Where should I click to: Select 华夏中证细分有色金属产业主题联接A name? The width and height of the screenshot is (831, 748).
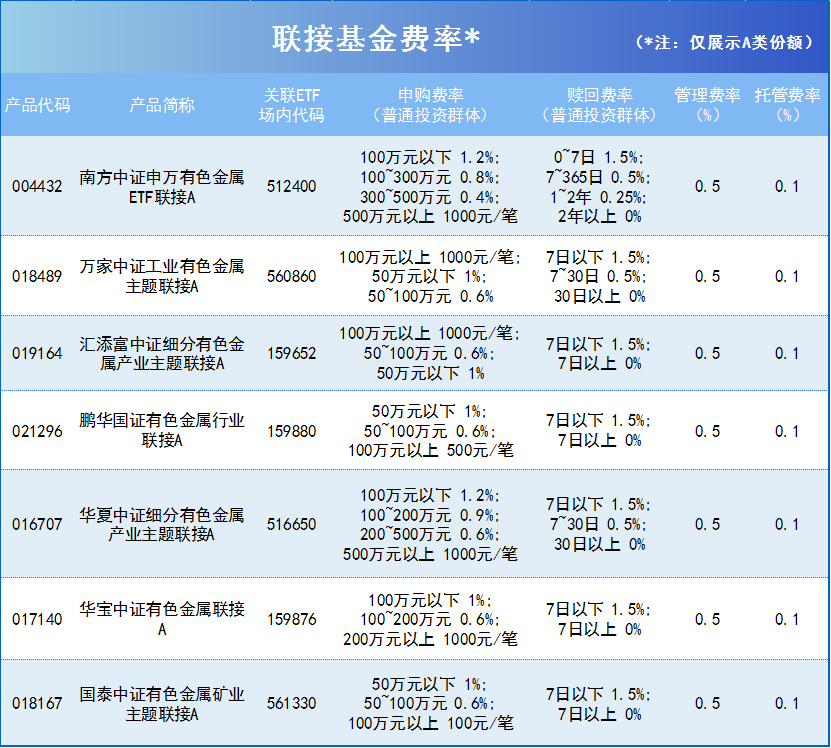161,521
